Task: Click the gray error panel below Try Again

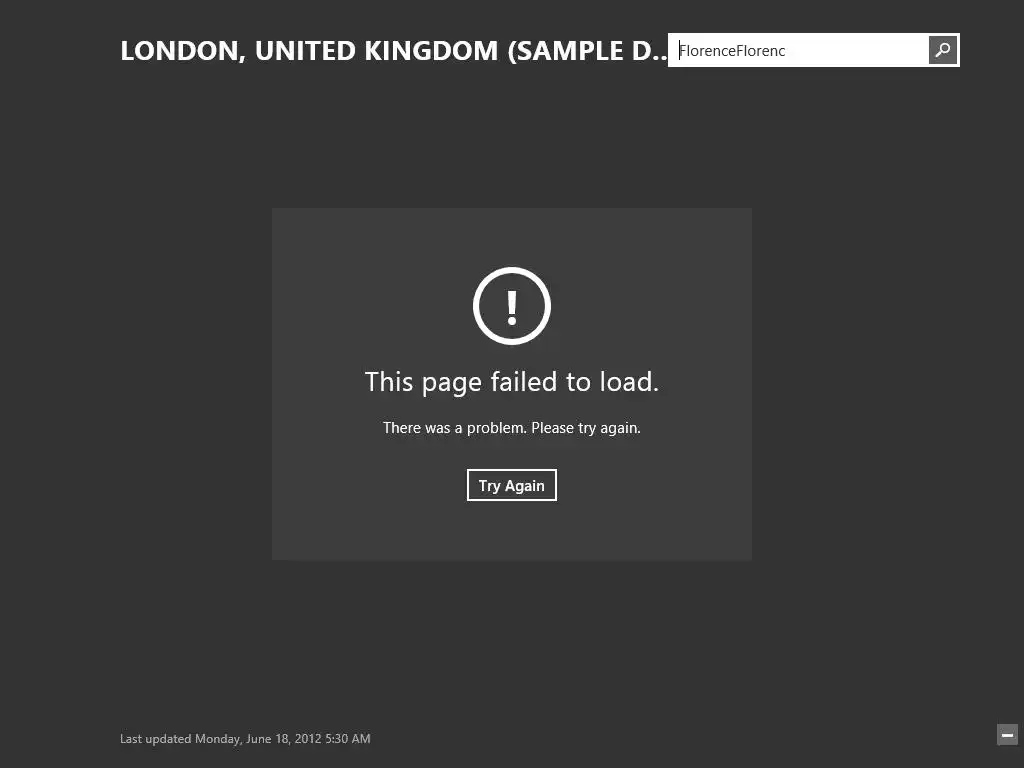Action: [x=512, y=530]
